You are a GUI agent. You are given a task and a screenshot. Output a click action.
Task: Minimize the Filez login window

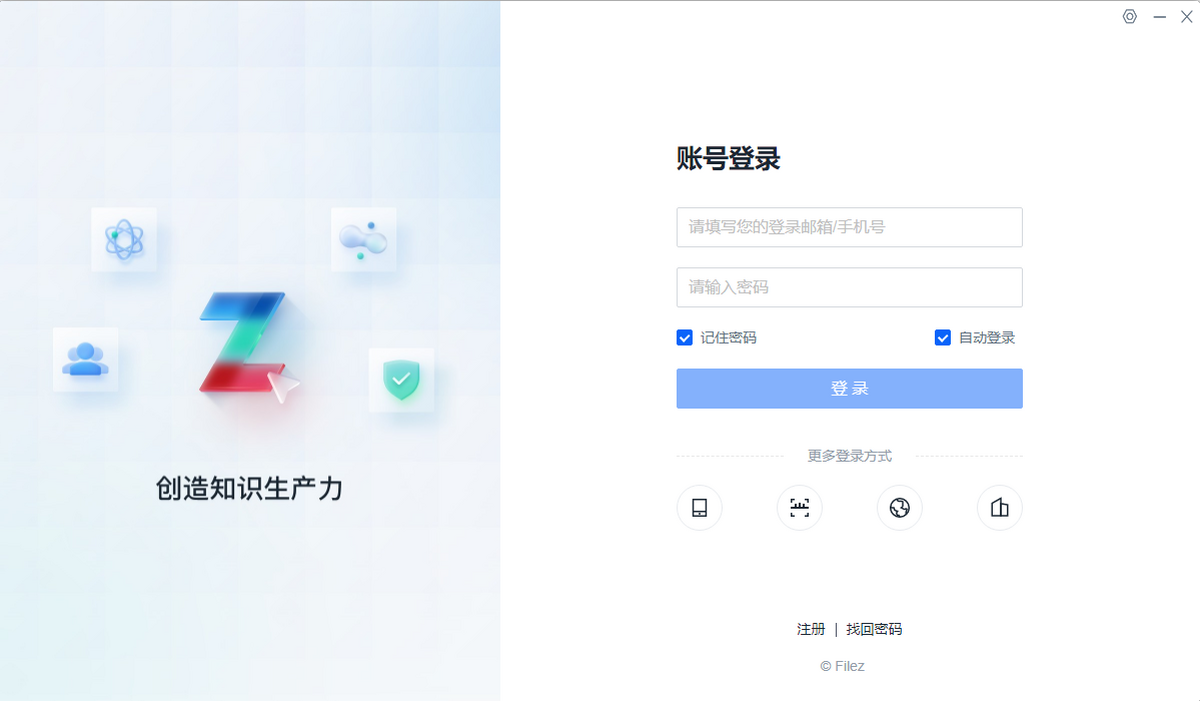tap(1160, 16)
